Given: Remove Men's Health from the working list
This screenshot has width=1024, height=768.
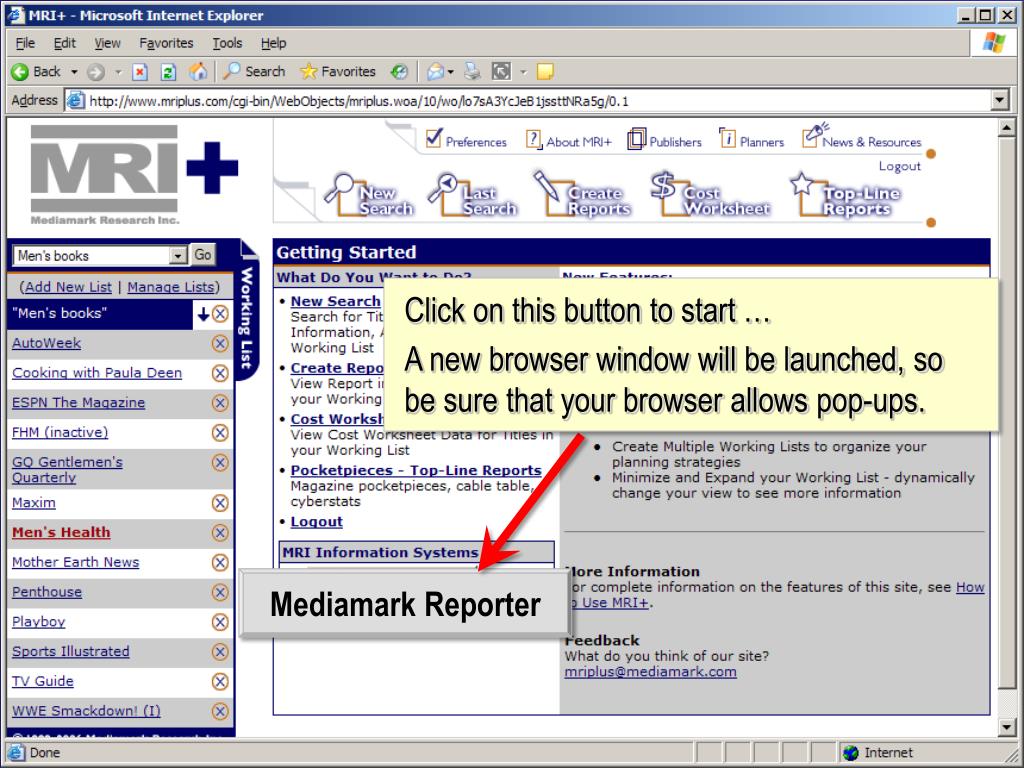Looking at the screenshot, I should pyautogui.click(x=220, y=533).
